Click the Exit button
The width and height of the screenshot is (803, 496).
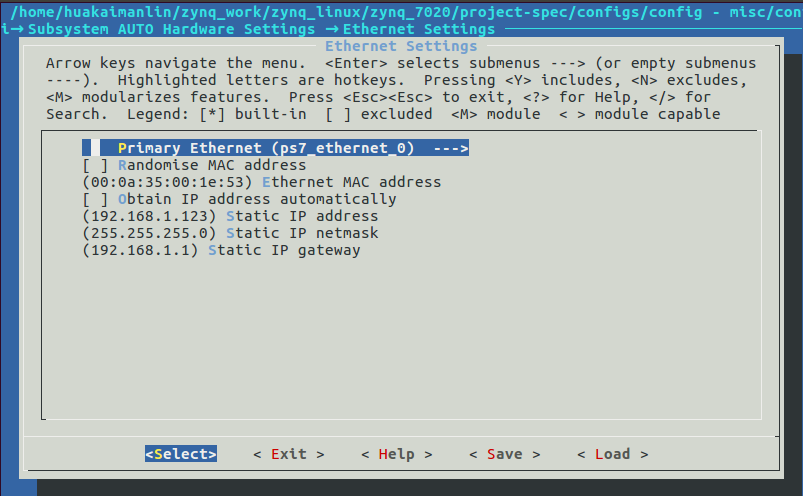click(x=289, y=454)
